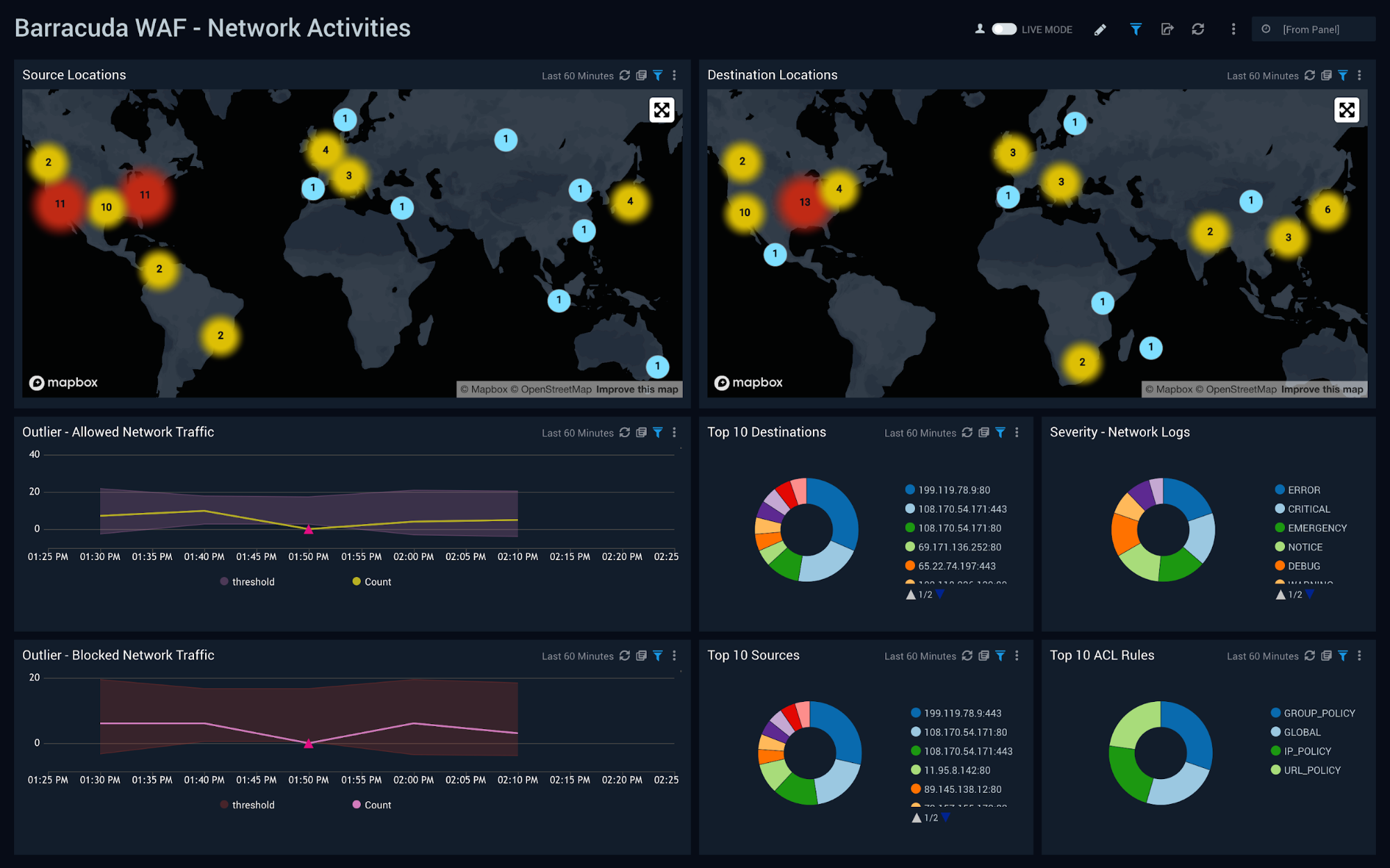Screen dimensions: 1390x868
Task: Open the dashboard edit (pencil) tool
Action: (x=1100, y=29)
